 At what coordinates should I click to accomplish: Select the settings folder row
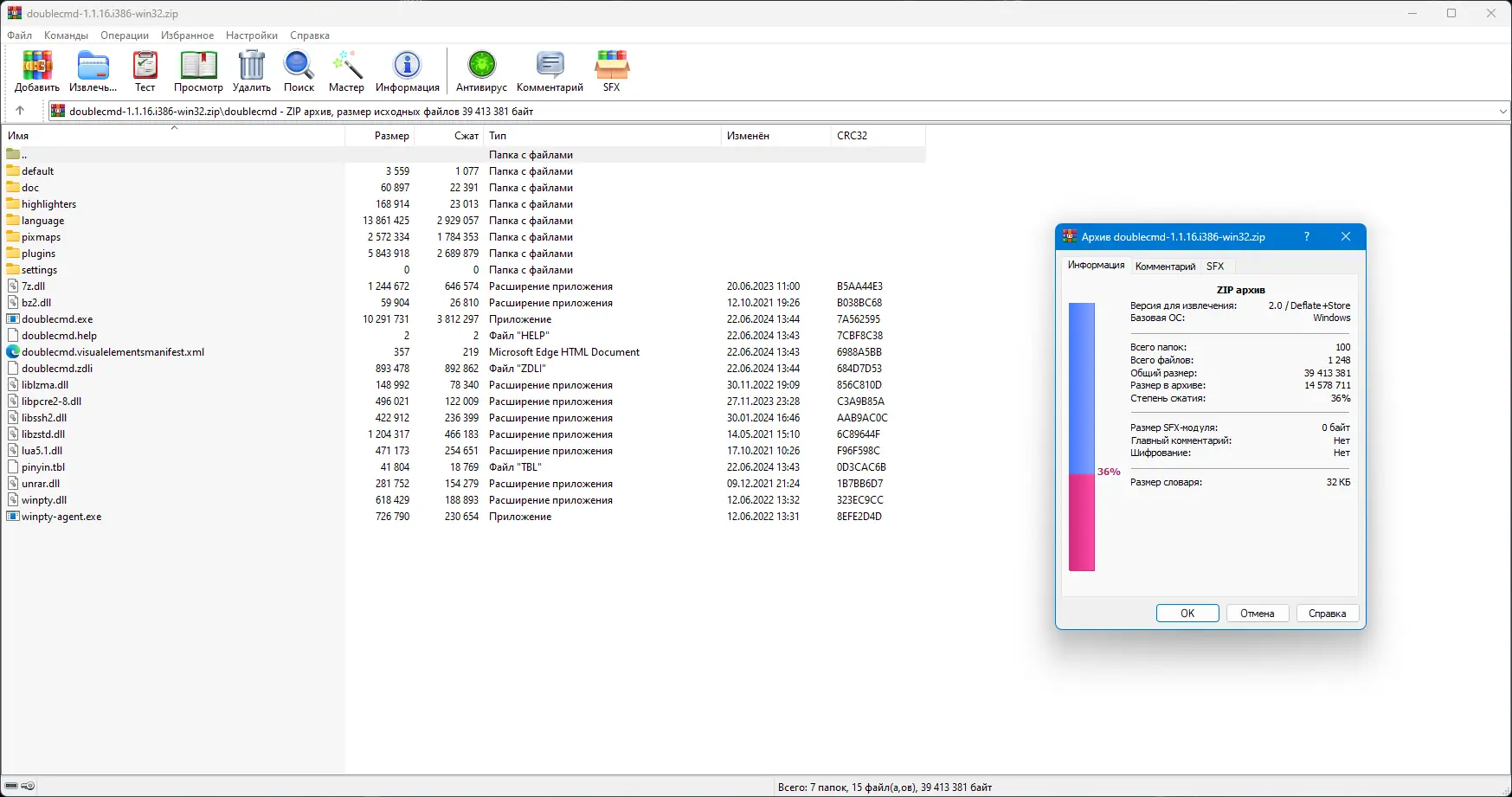click(464, 269)
